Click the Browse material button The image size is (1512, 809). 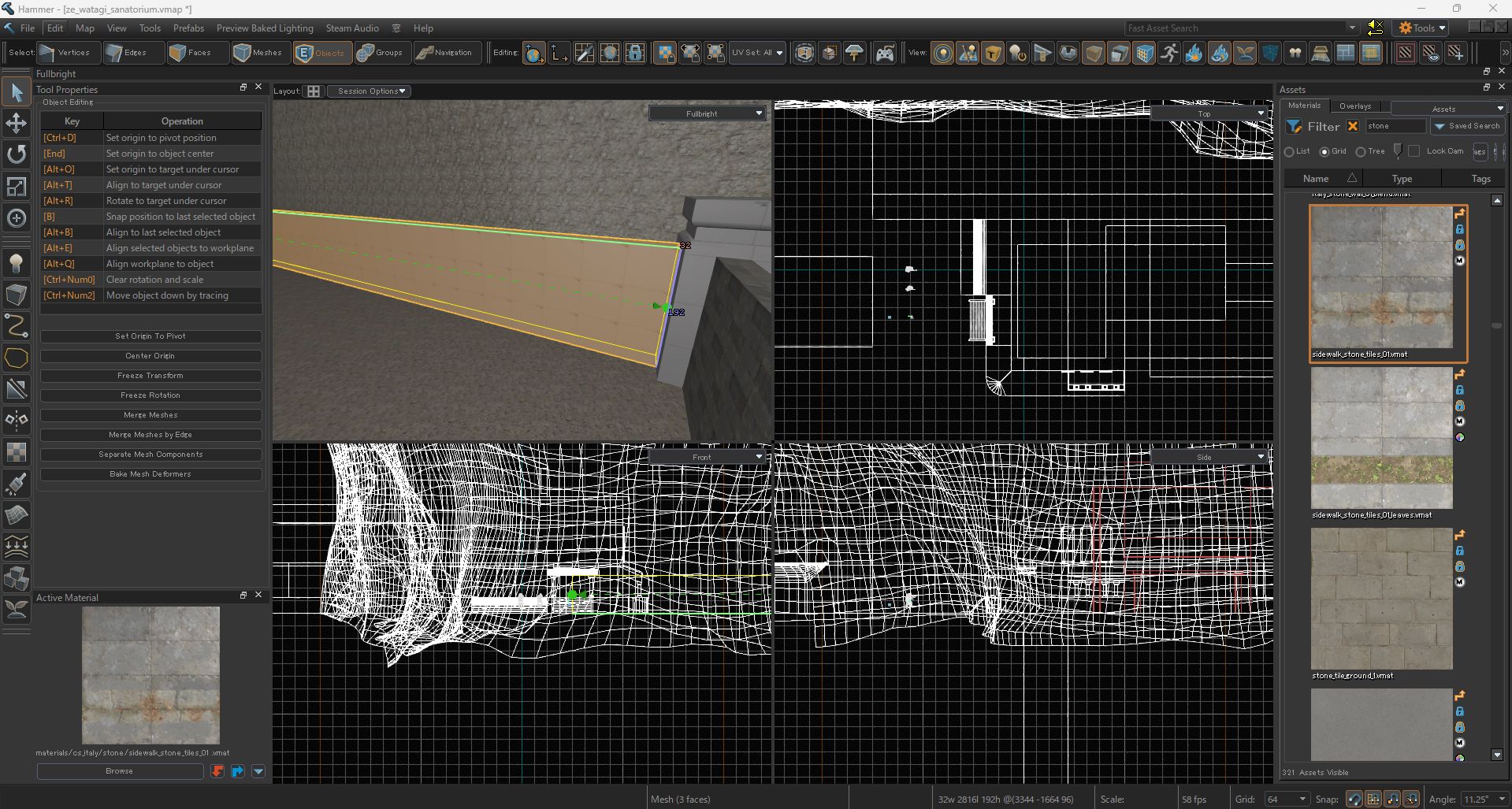120,771
